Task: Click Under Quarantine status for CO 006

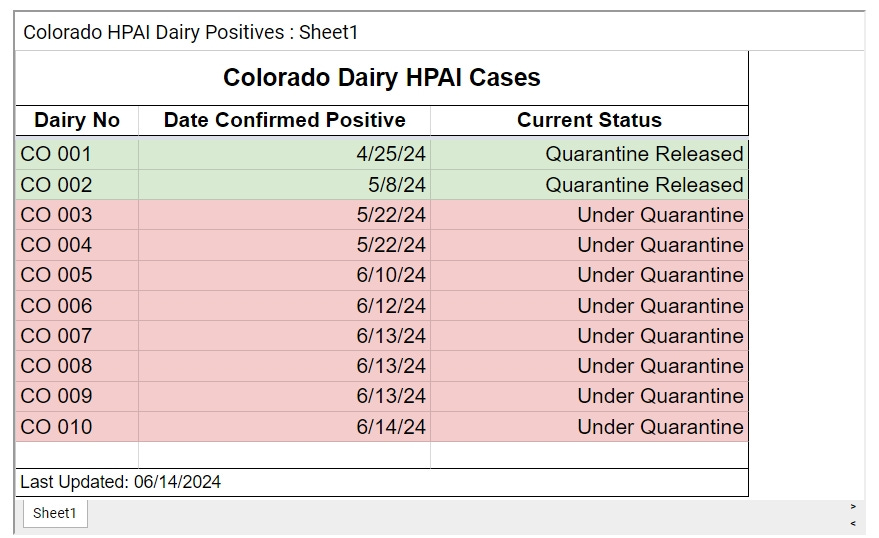Action: point(589,306)
